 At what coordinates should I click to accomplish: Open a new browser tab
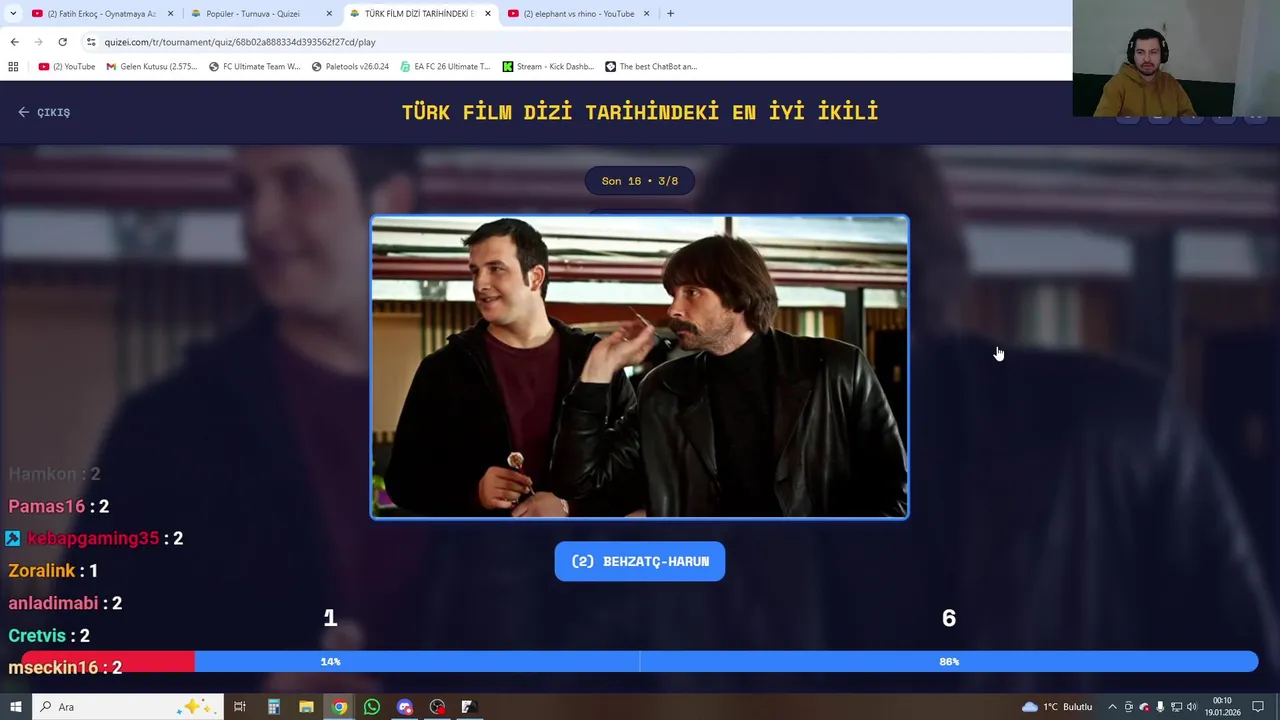670,14
